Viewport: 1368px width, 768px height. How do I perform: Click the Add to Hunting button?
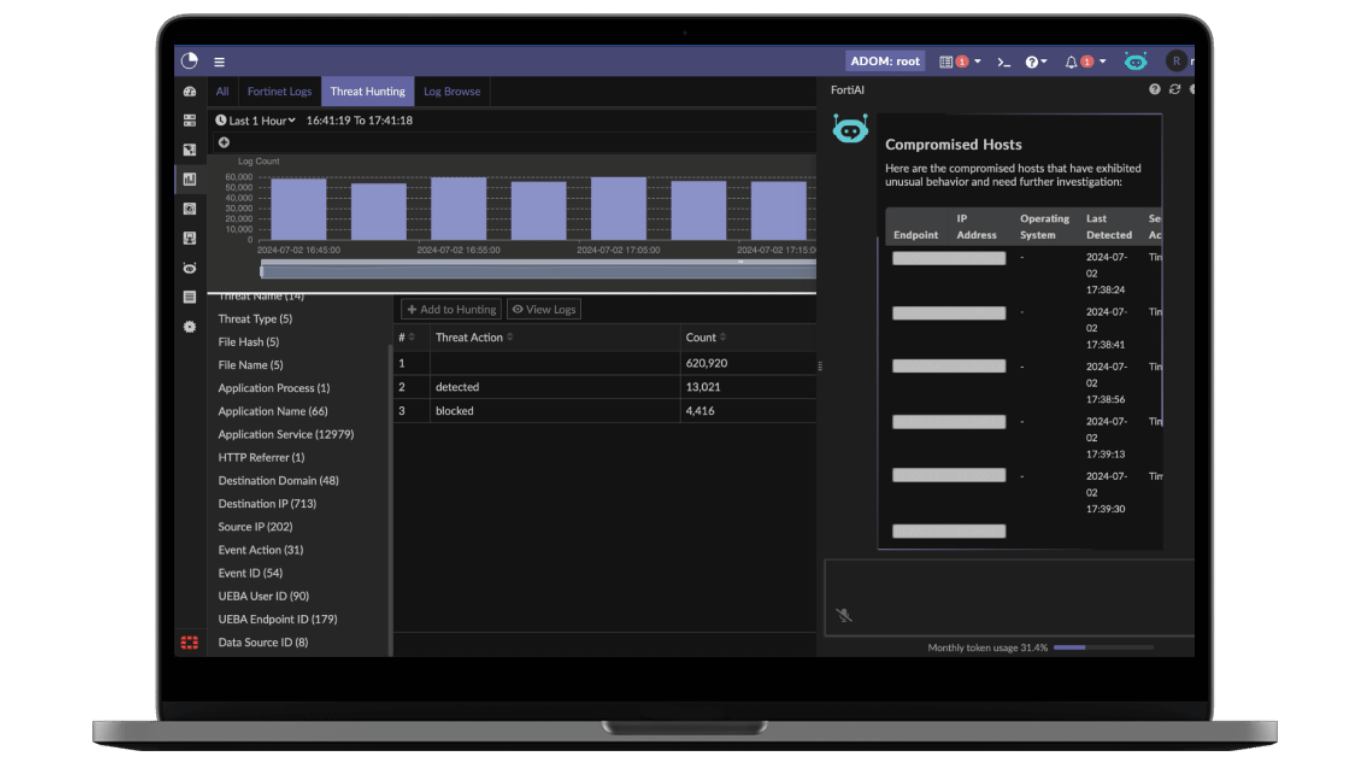[451, 310]
